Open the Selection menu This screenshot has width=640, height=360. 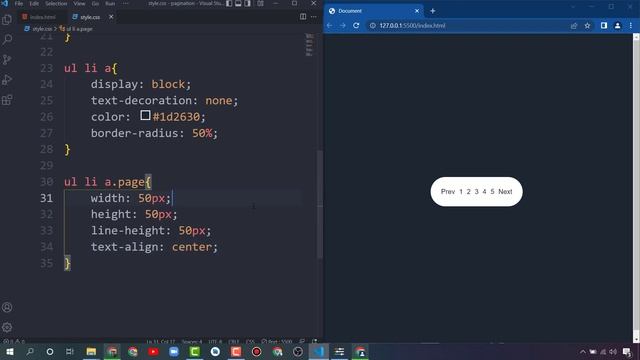(x=56, y=3)
